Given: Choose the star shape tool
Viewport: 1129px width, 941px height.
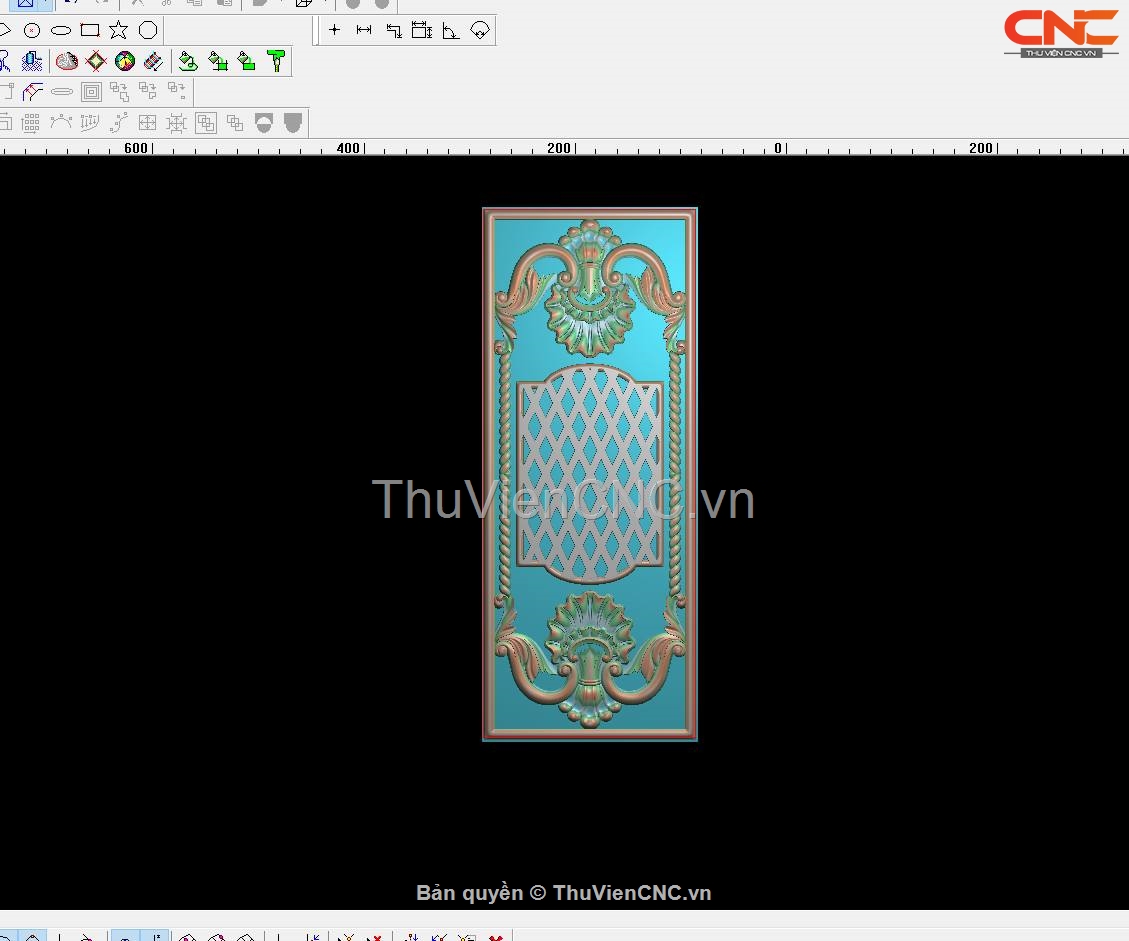Looking at the screenshot, I should pyautogui.click(x=119, y=30).
